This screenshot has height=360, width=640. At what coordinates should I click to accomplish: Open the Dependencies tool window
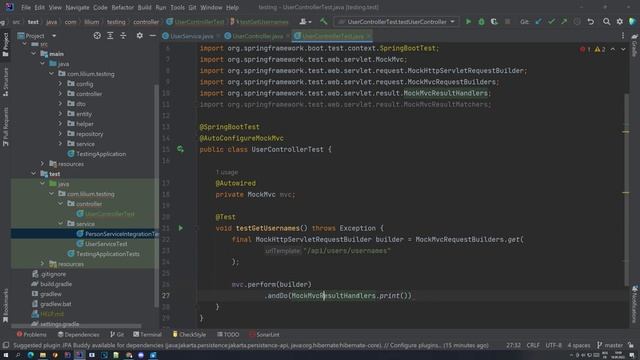78,334
